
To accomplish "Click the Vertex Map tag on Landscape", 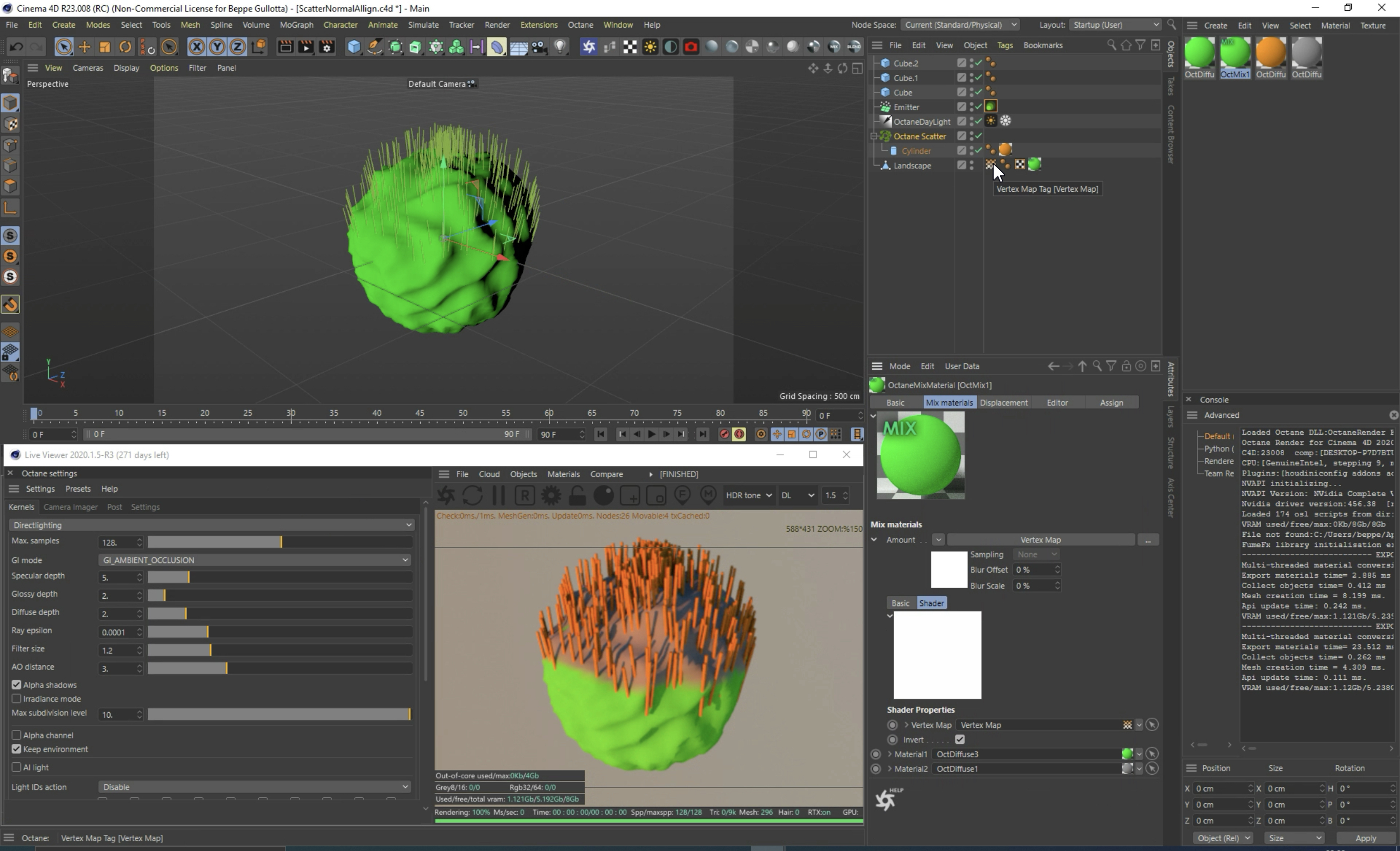I will coord(991,165).
